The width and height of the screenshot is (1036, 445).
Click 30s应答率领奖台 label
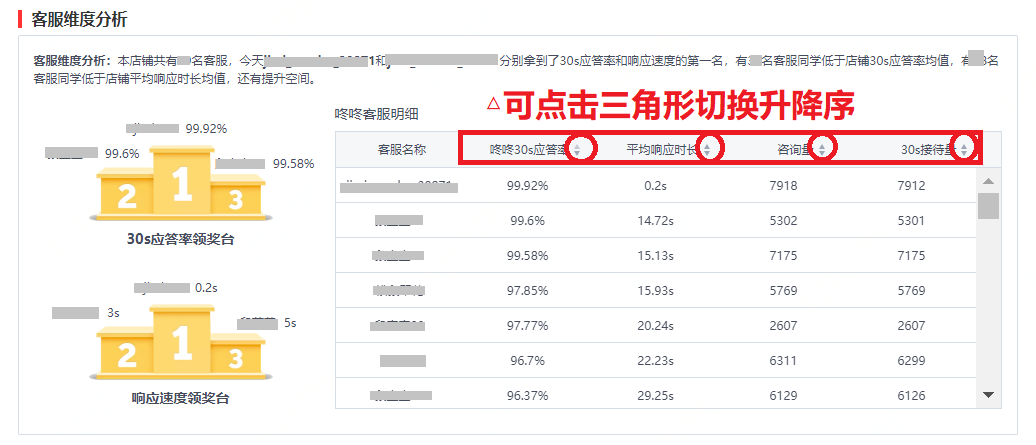point(181,239)
